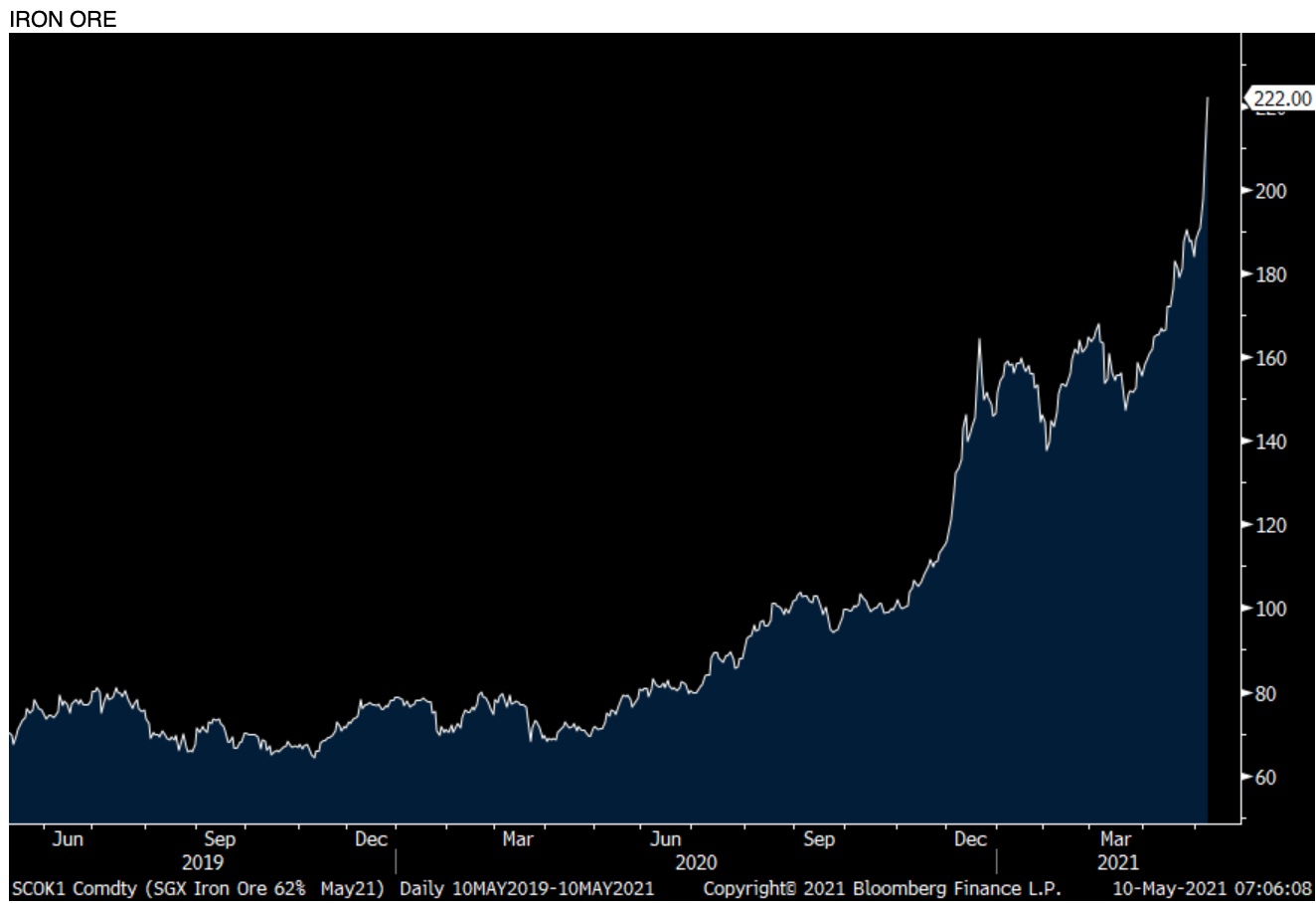Click the 80 value on price axis

pyautogui.click(x=1267, y=693)
